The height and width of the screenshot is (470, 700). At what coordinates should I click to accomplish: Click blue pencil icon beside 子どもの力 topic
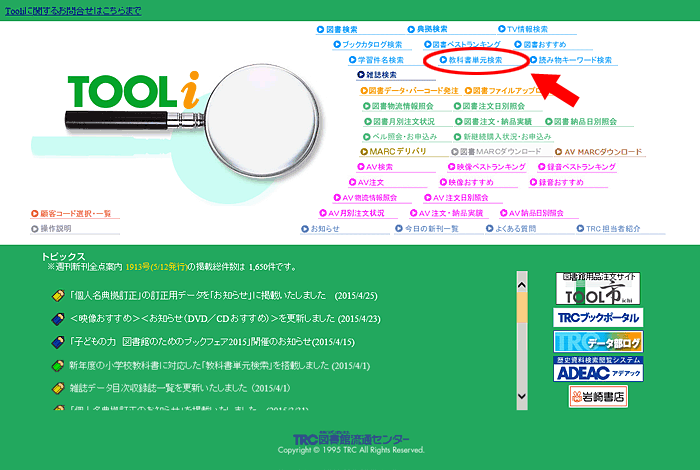(x=58, y=342)
